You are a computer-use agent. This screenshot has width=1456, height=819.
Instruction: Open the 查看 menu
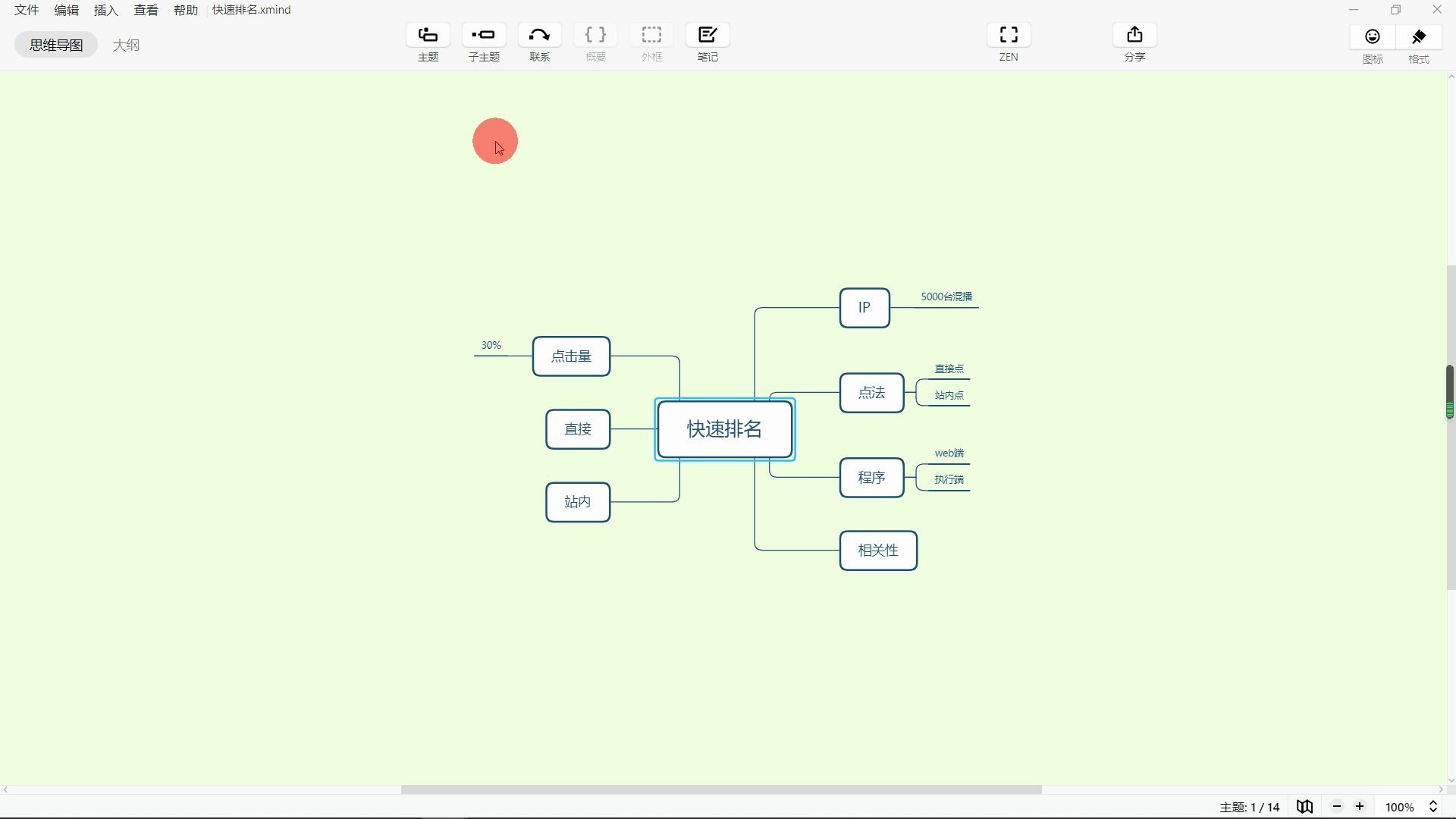pyautogui.click(x=146, y=10)
